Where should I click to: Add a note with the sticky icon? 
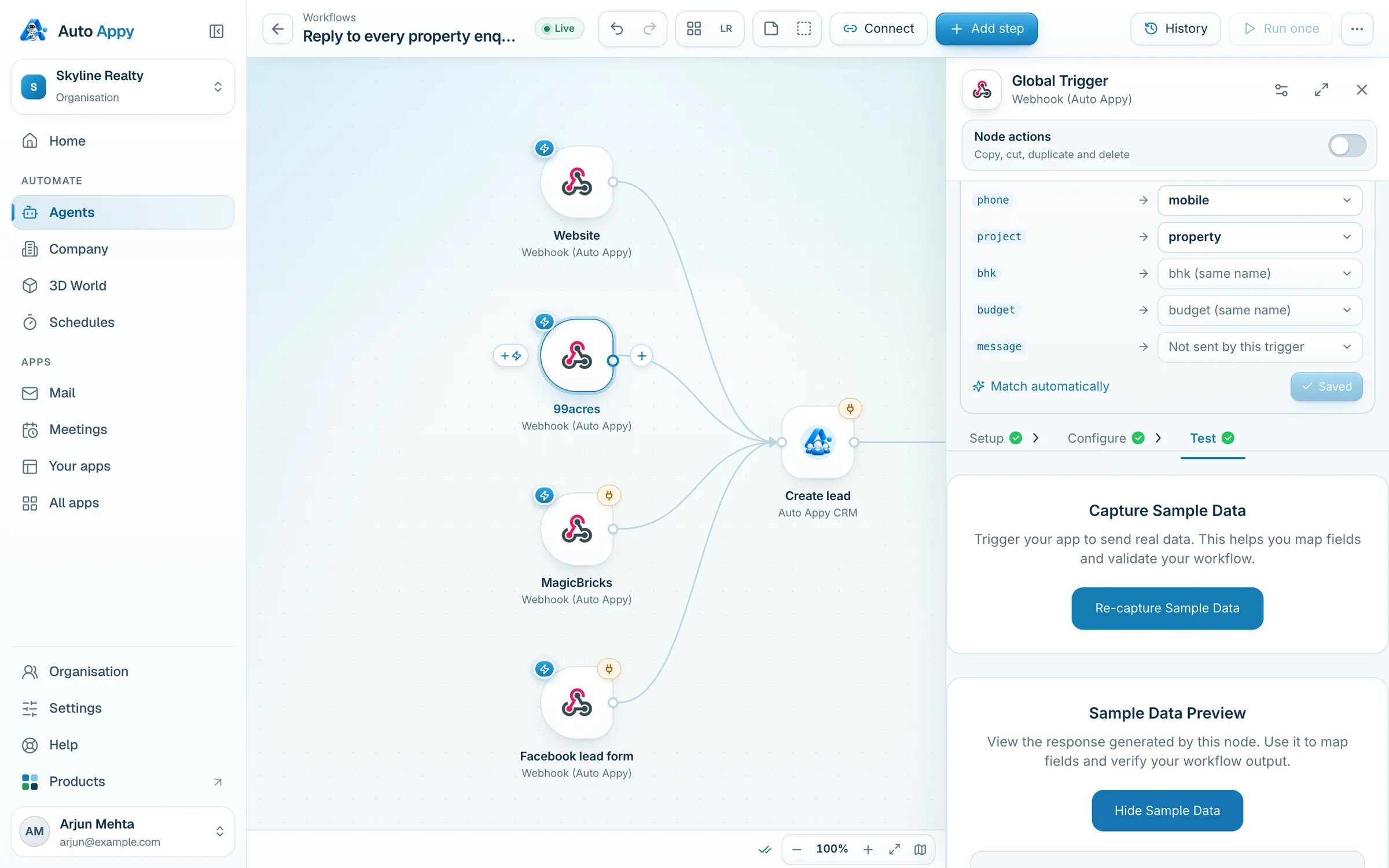tap(771, 28)
